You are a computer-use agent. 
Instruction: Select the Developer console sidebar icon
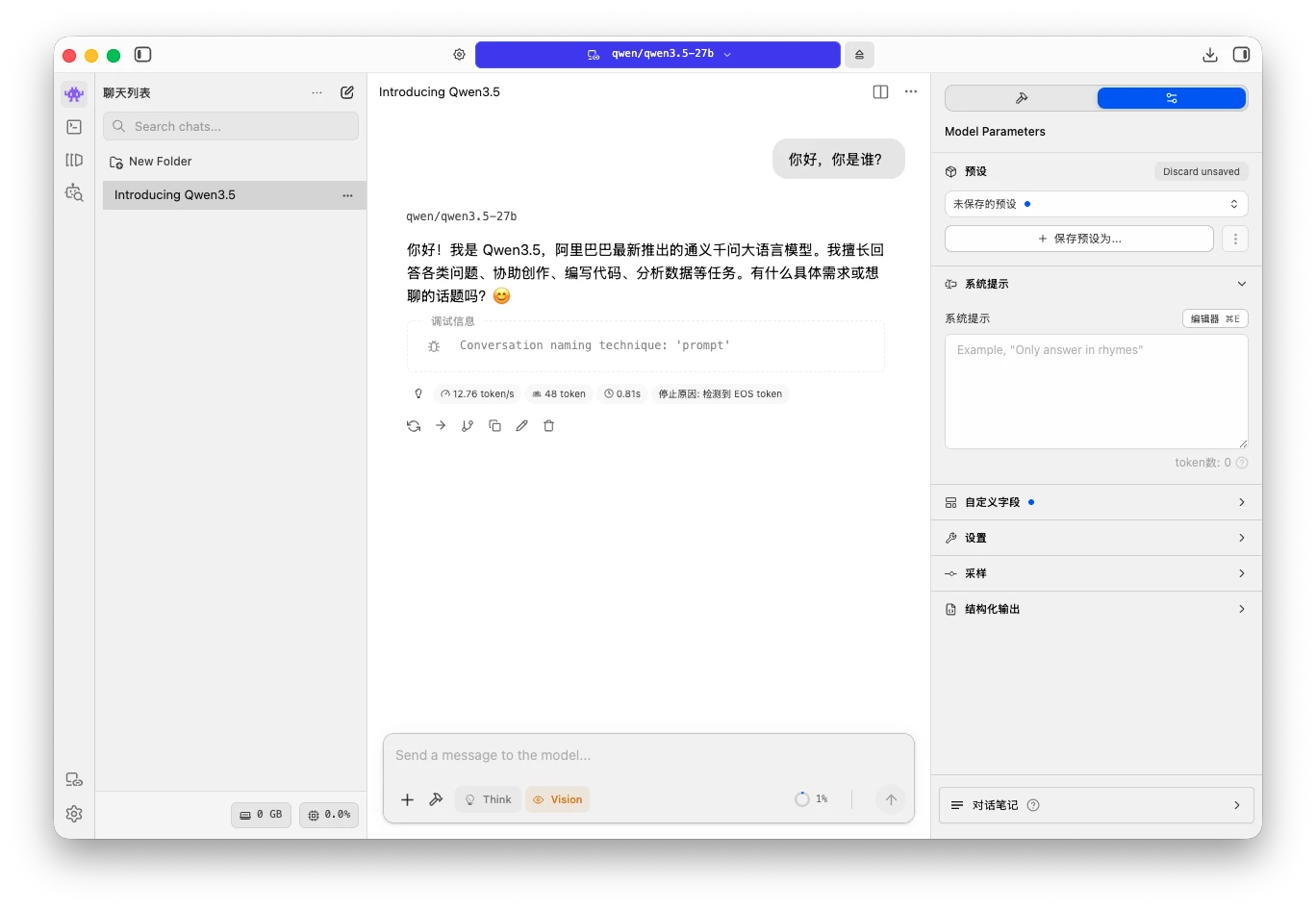[x=74, y=126]
